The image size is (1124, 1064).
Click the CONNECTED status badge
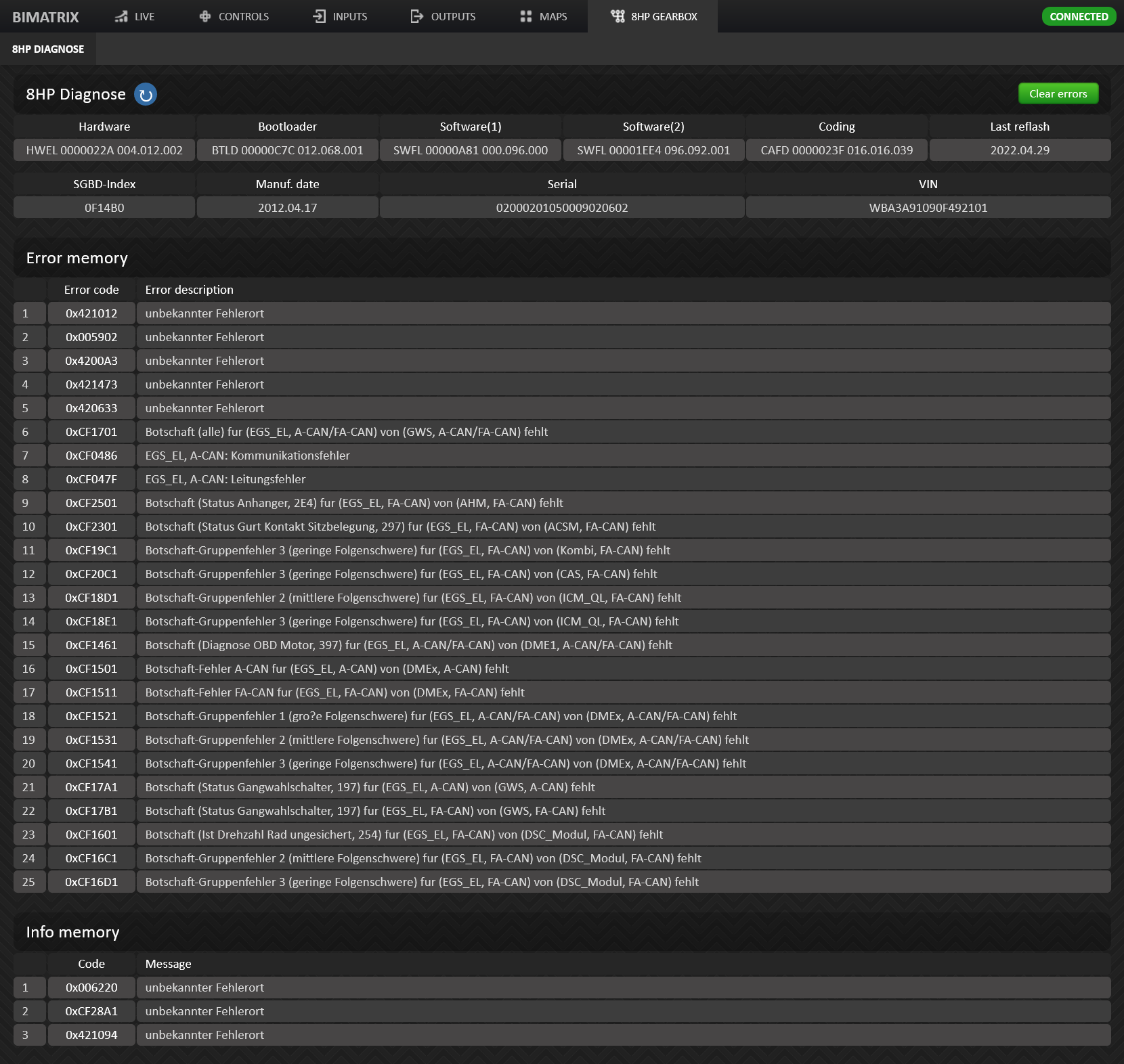pyautogui.click(x=1078, y=17)
